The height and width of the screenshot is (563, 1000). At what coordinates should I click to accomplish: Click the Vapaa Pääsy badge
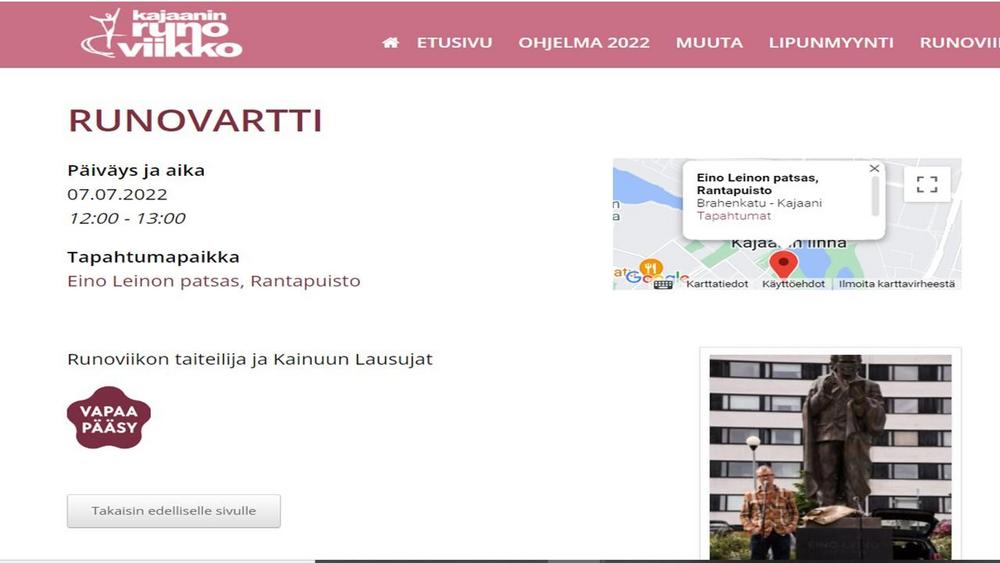[x=108, y=418]
